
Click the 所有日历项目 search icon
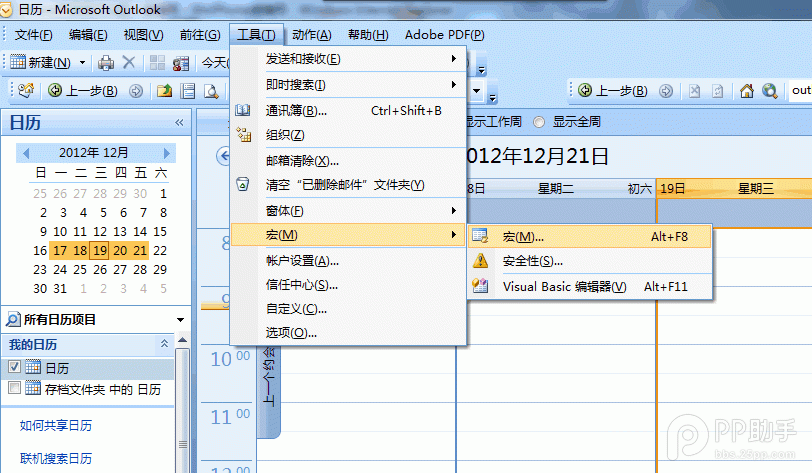tap(13, 320)
